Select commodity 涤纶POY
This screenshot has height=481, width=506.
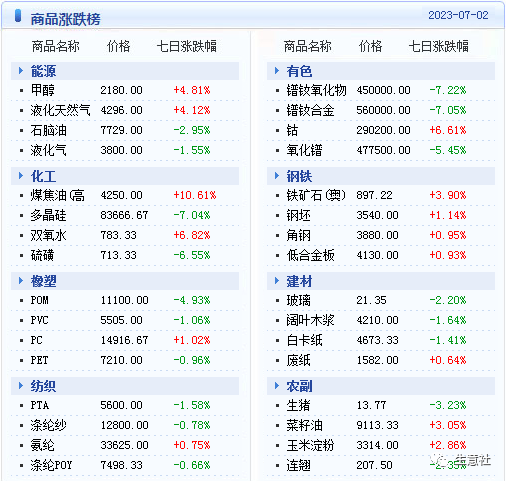[51, 465]
